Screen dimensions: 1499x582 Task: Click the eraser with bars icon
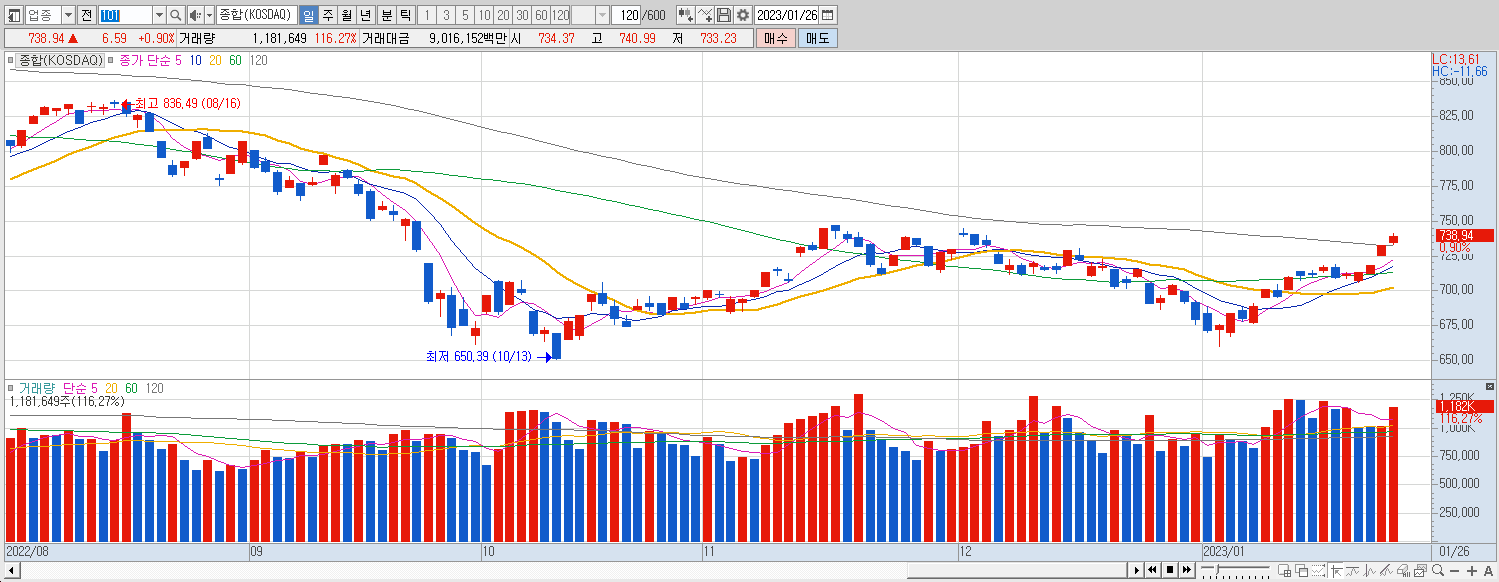pyautogui.click(x=1403, y=571)
